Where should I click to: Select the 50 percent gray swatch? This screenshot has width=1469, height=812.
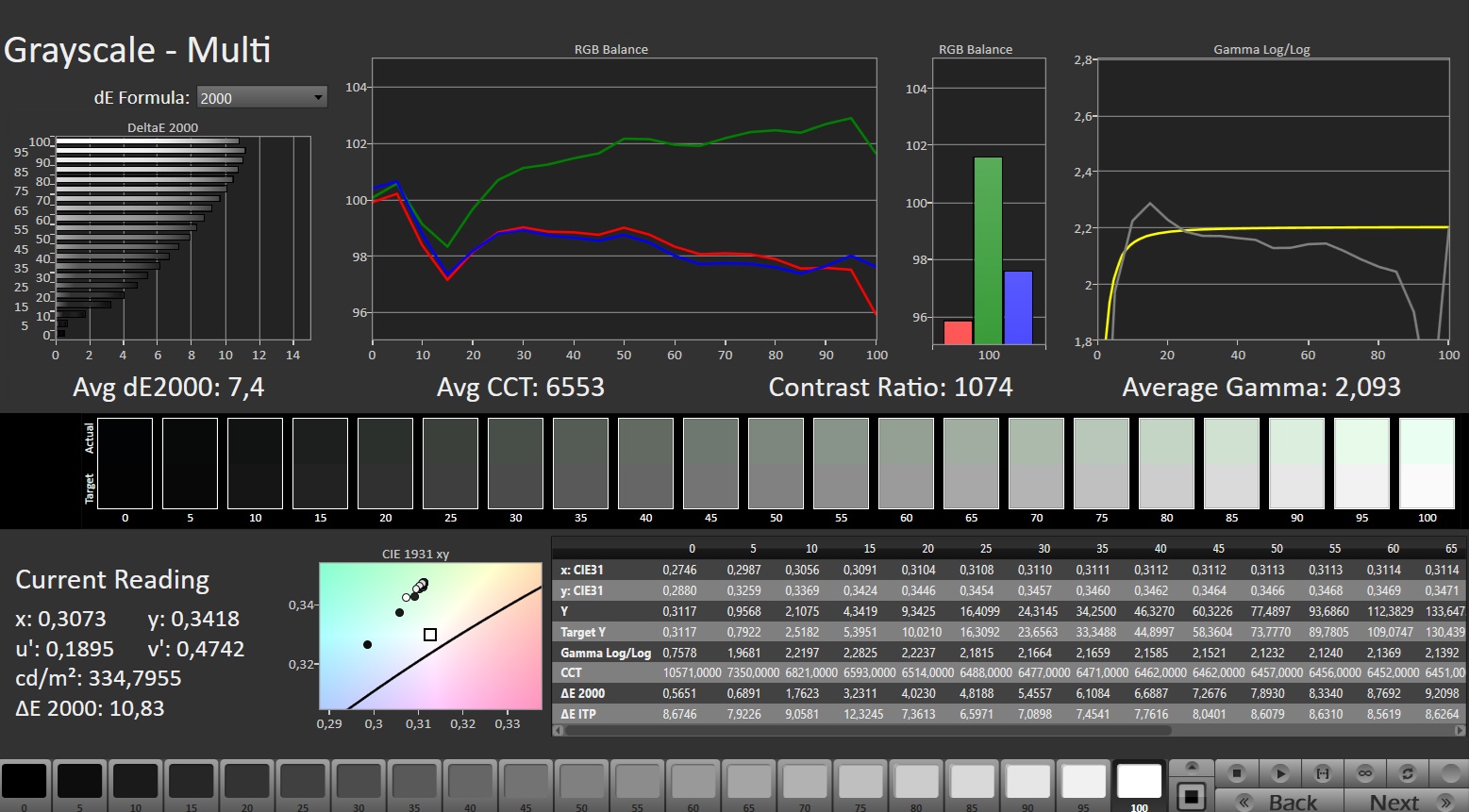coord(582,783)
